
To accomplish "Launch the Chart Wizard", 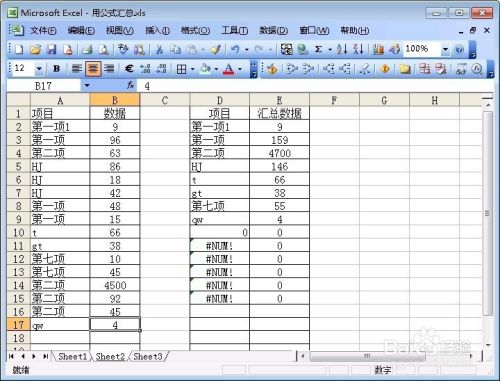I will click(x=378, y=50).
